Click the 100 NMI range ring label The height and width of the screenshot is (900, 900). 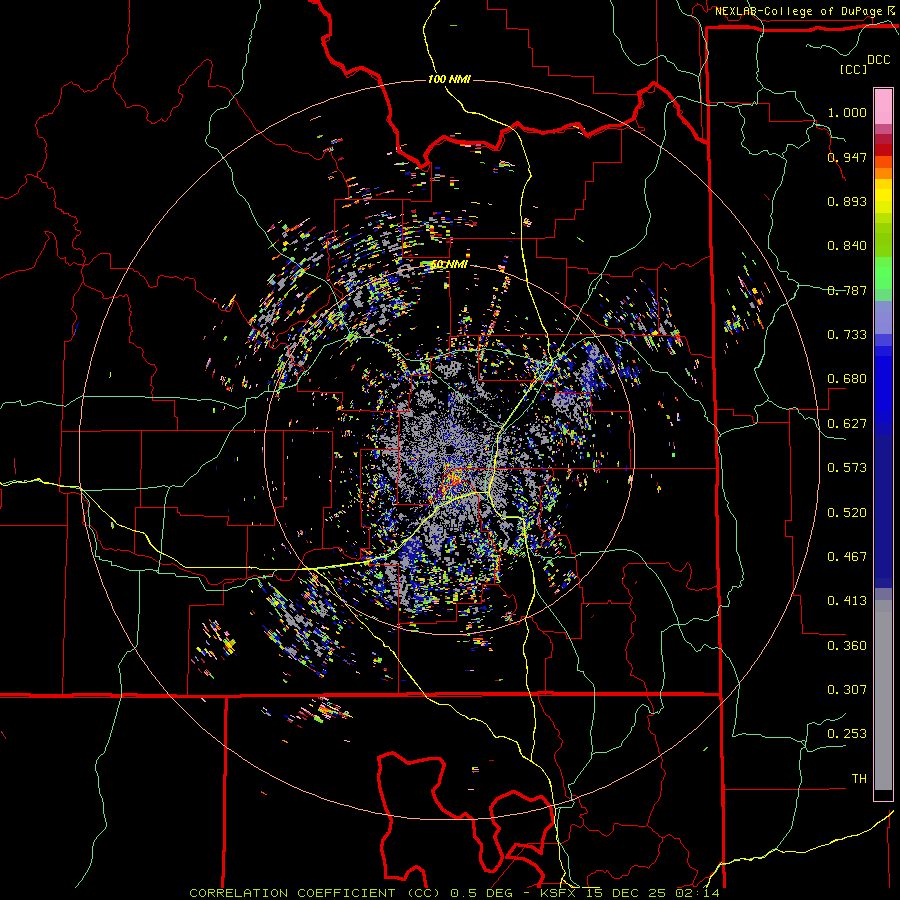point(449,79)
